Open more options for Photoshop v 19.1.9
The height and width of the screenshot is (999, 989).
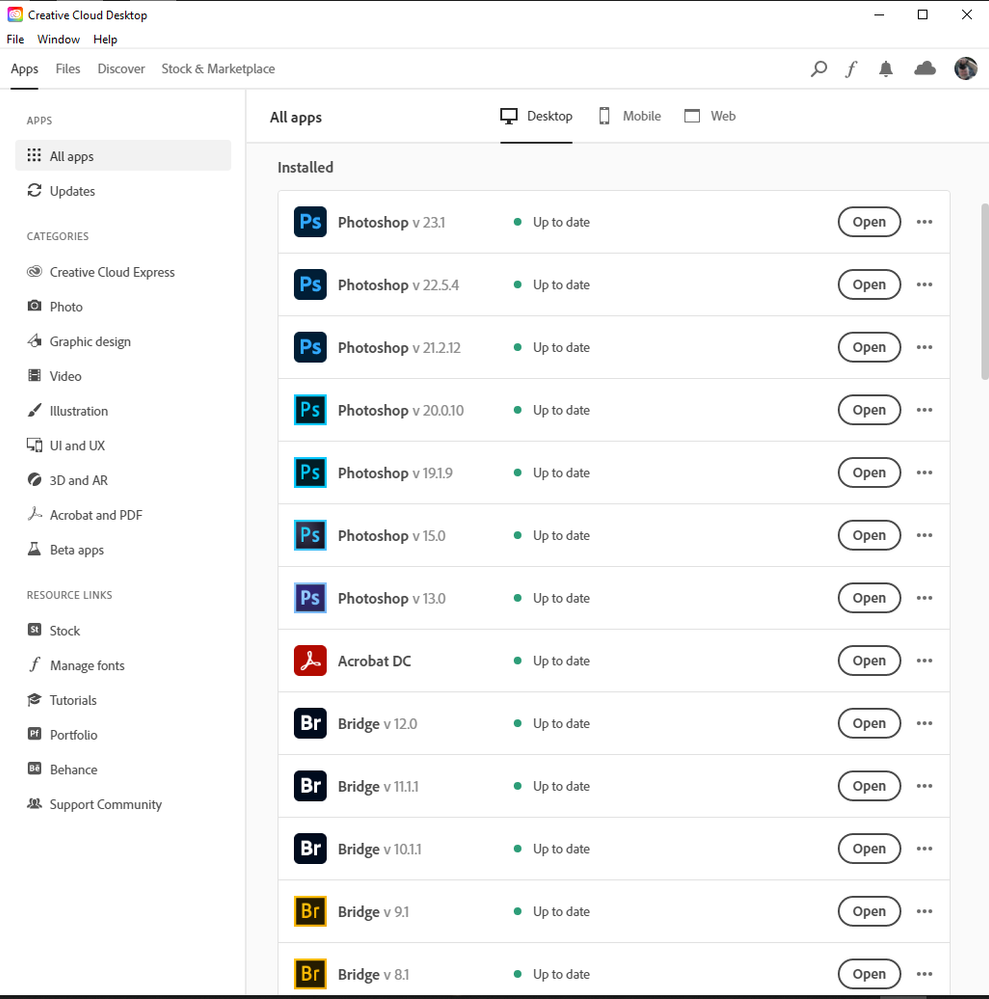tap(924, 473)
